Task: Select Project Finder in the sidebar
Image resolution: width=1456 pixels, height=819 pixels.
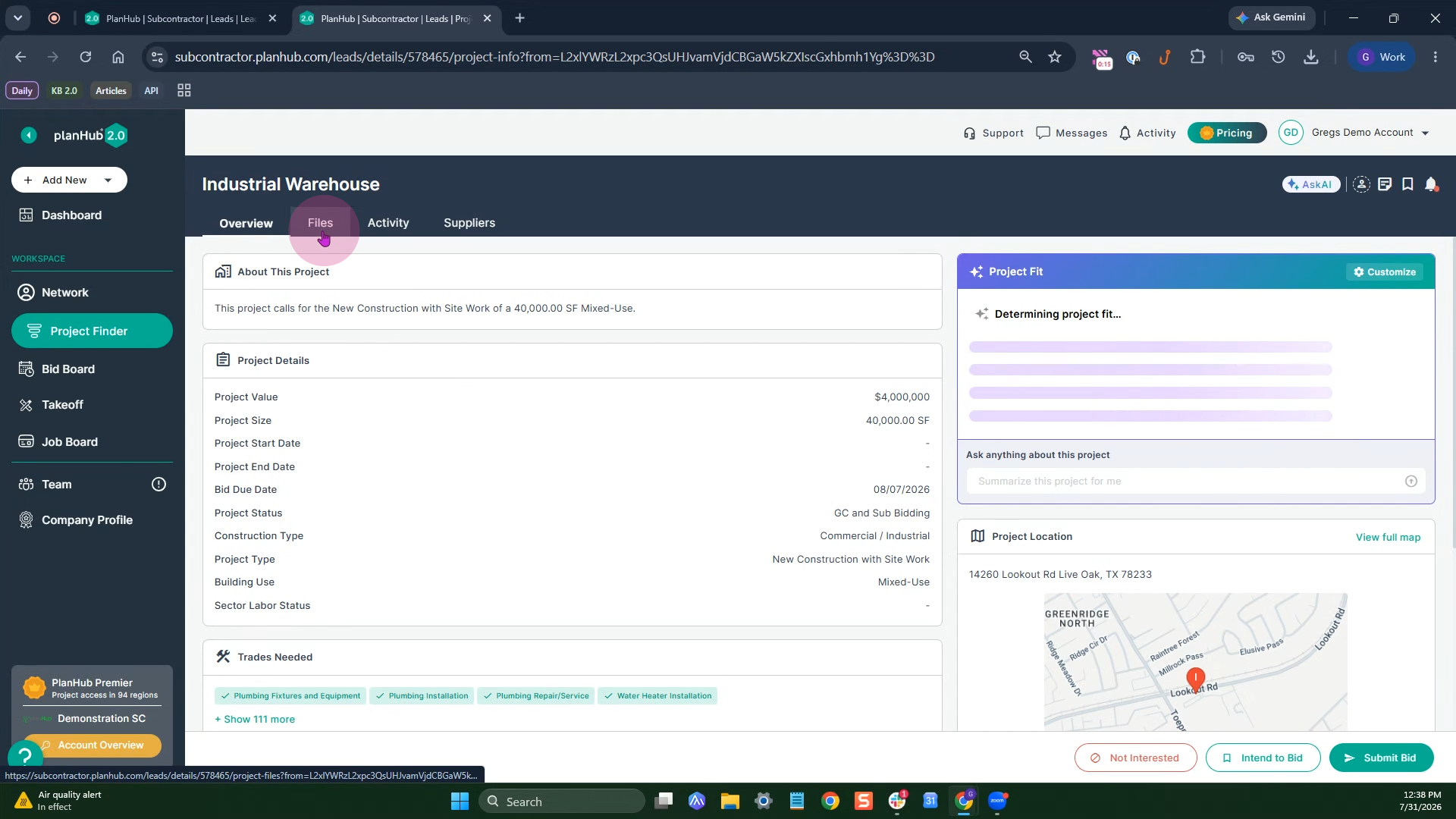Action: point(92,331)
